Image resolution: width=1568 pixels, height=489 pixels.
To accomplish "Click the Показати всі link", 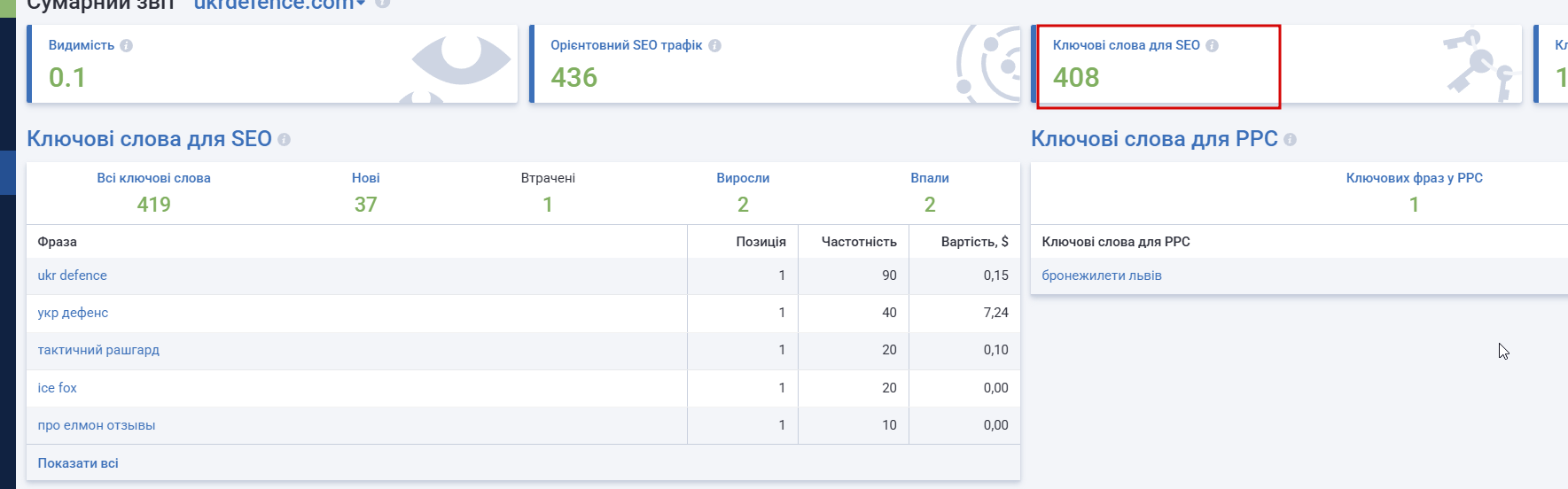I will click(78, 463).
